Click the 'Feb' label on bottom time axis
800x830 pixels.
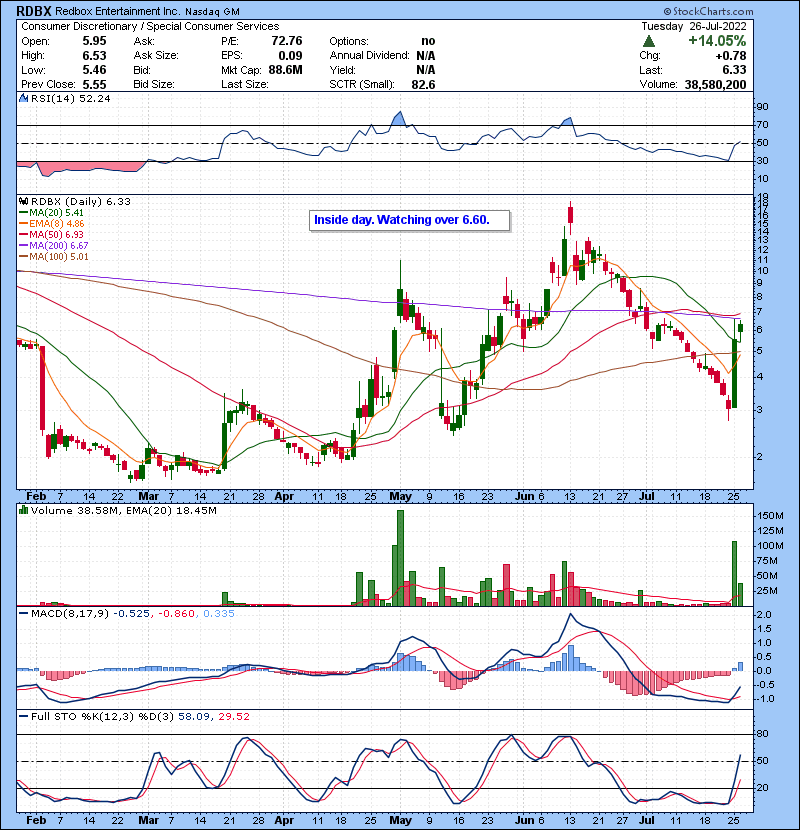tap(36, 820)
